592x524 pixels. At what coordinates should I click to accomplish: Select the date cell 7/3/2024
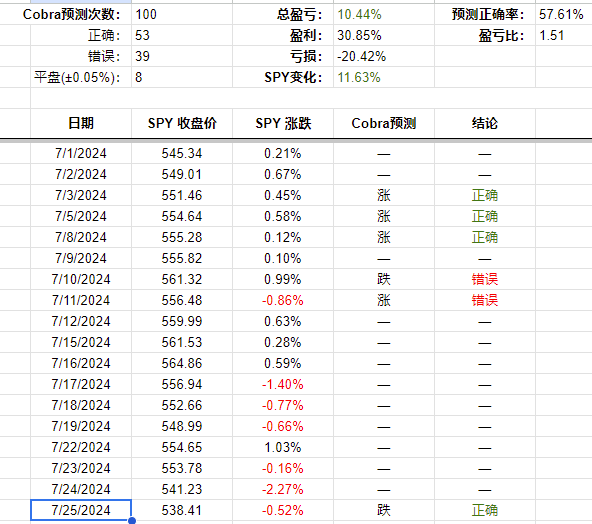(81, 195)
